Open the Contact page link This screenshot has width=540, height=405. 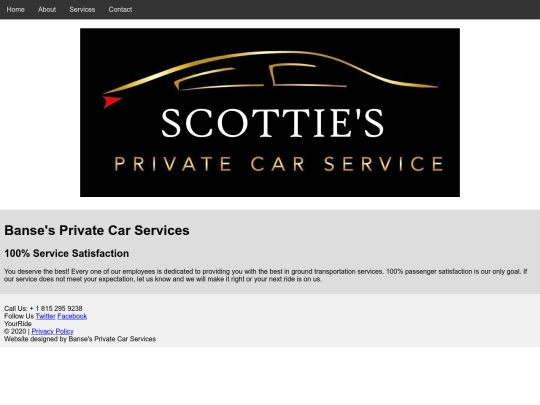coord(120,10)
